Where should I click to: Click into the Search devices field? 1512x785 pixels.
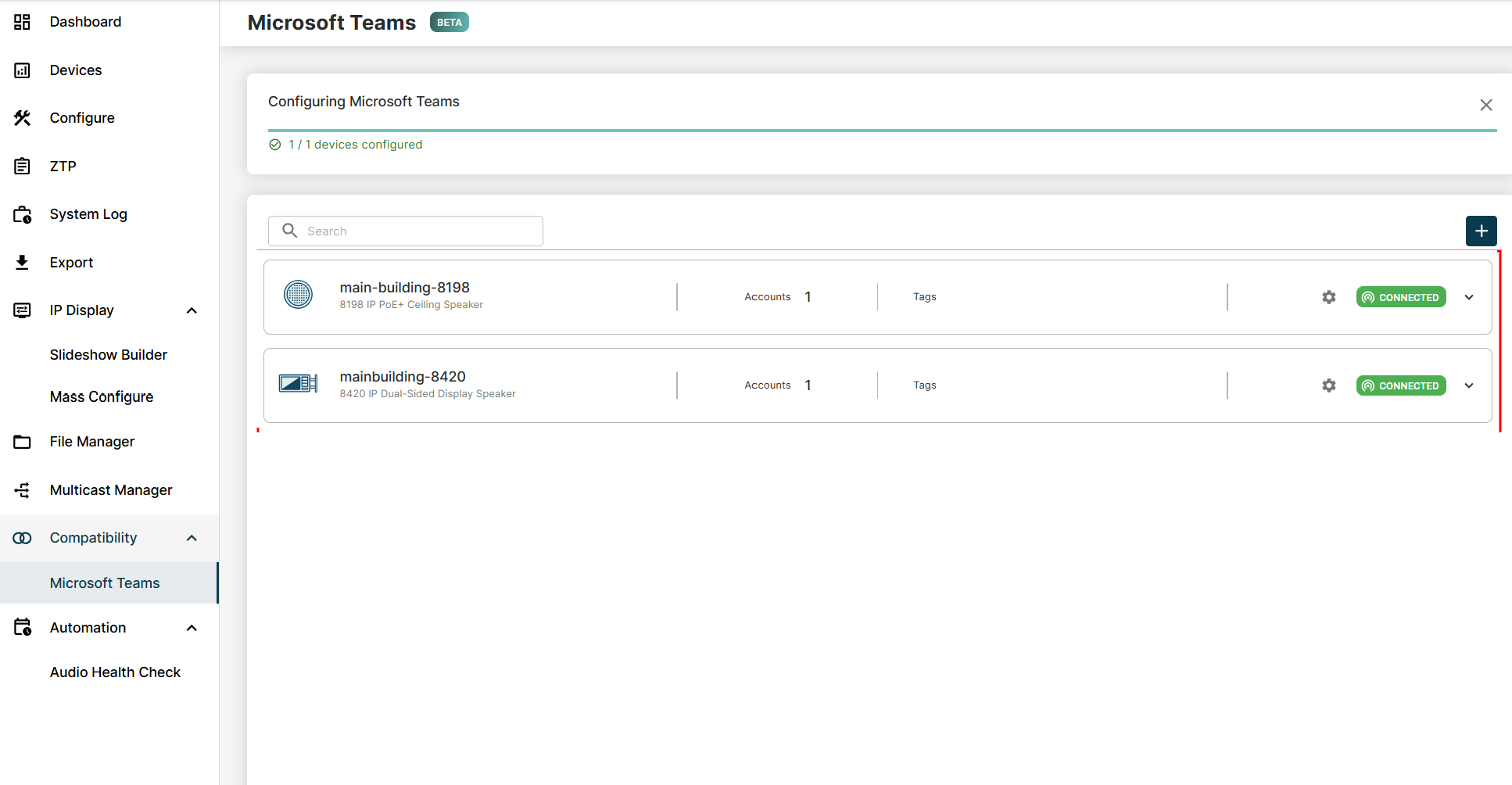click(414, 231)
